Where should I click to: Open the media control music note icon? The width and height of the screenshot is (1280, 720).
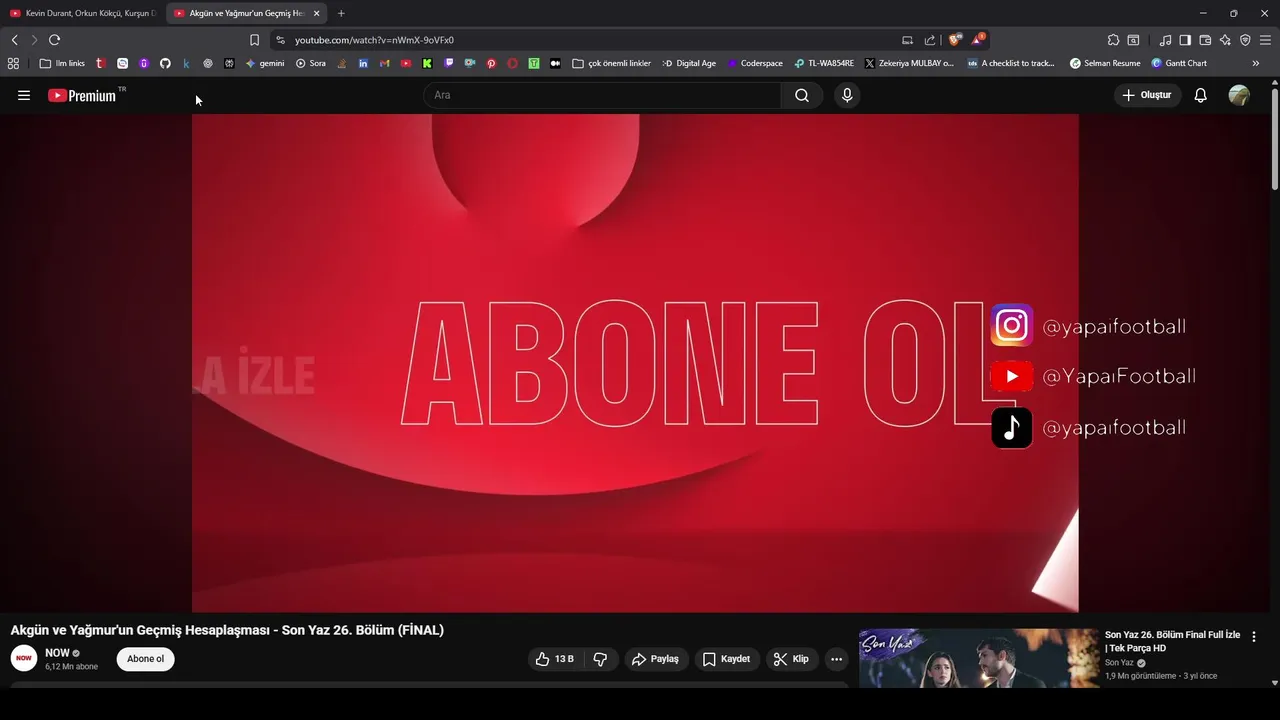click(1165, 40)
